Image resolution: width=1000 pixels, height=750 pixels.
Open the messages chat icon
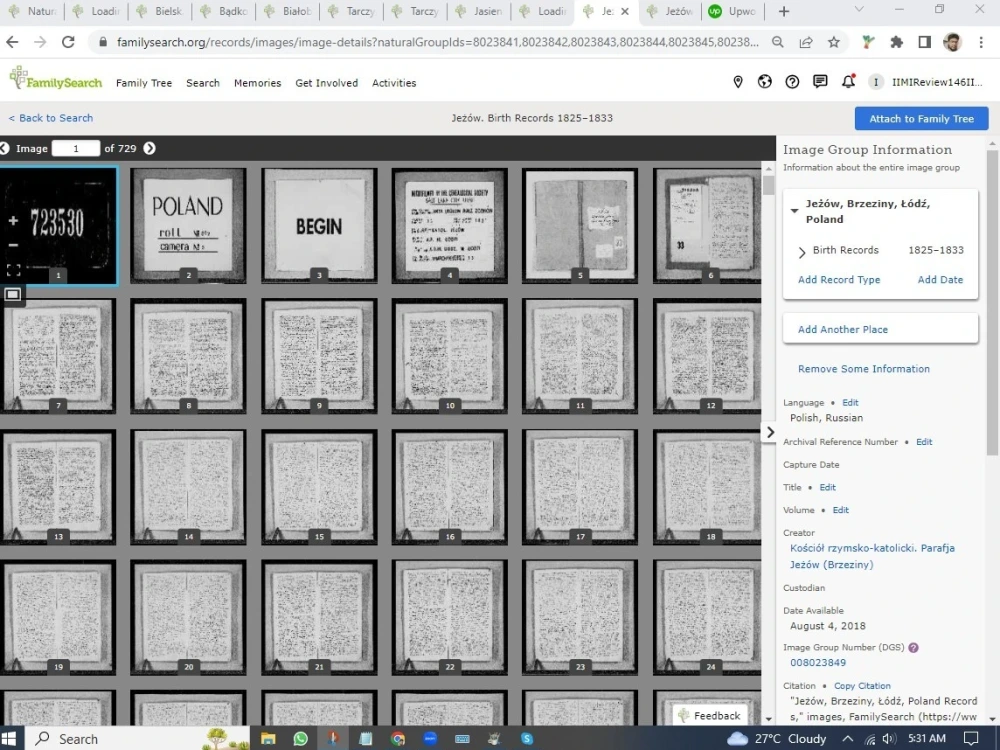coord(820,82)
